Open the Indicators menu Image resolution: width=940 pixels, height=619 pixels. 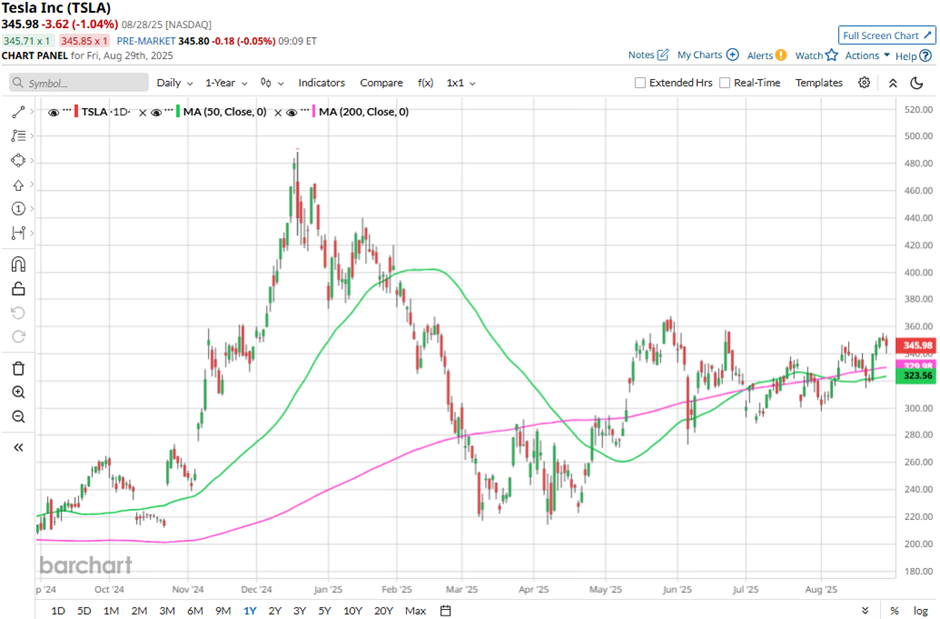click(321, 83)
